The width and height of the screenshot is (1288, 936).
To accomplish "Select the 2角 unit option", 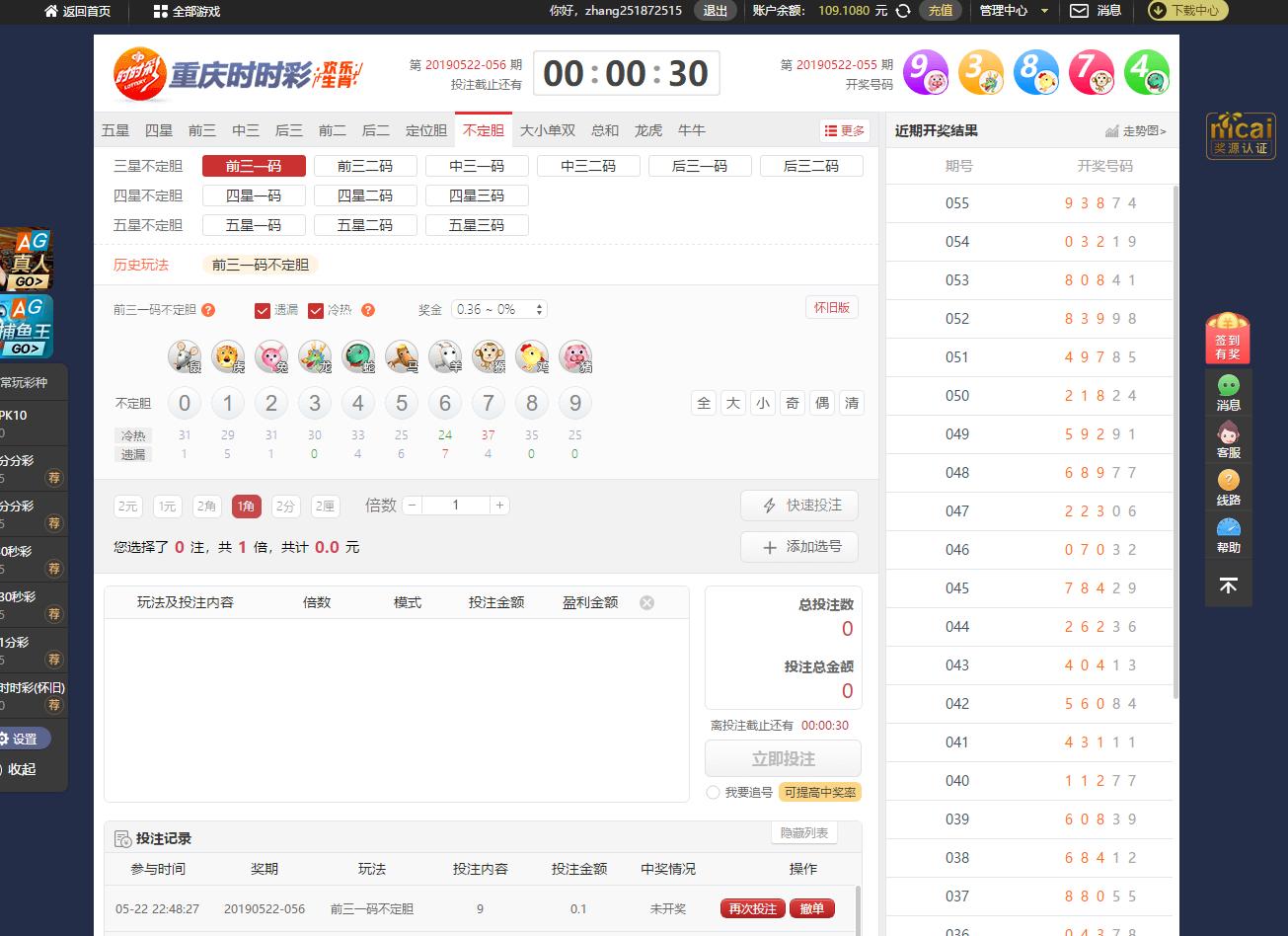I will 206,507.
